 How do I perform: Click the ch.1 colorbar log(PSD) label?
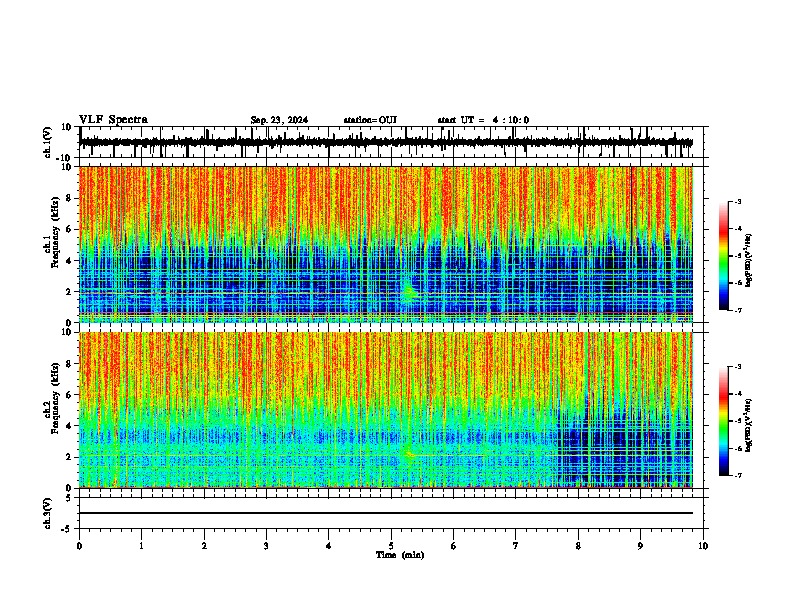pos(749,261)
